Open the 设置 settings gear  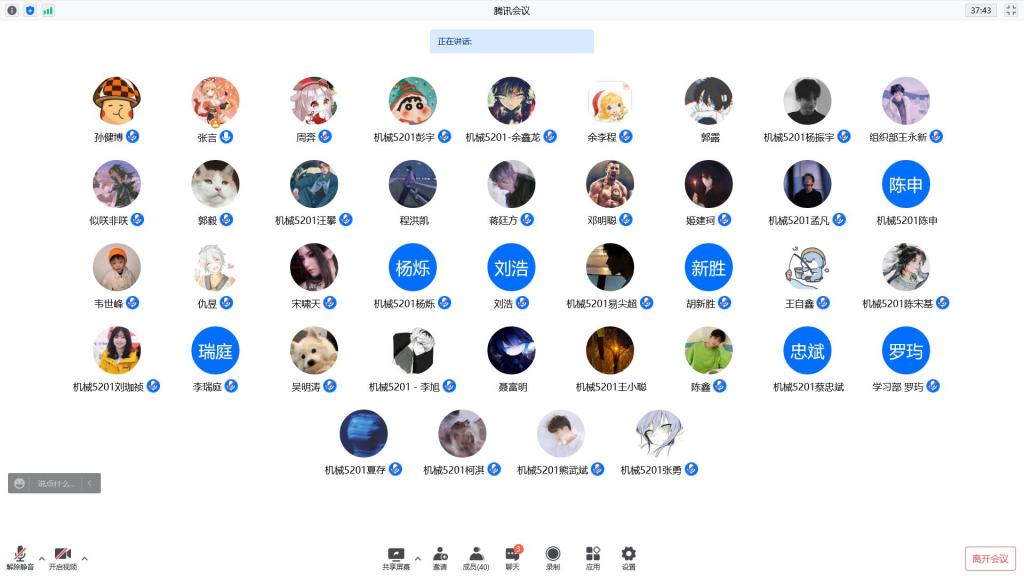628,554
